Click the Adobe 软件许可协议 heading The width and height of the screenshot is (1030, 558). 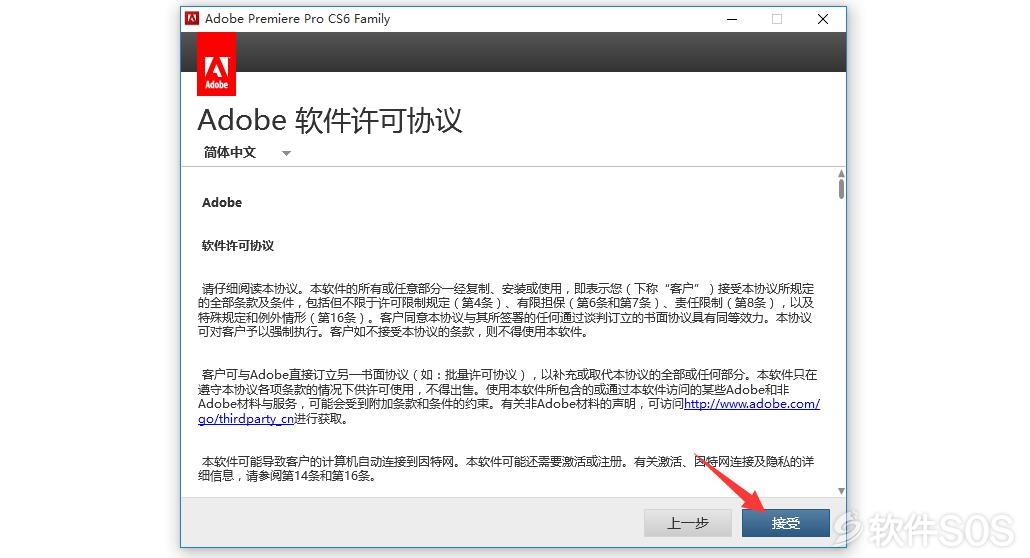pyautogui.click(x=330, y=120)
